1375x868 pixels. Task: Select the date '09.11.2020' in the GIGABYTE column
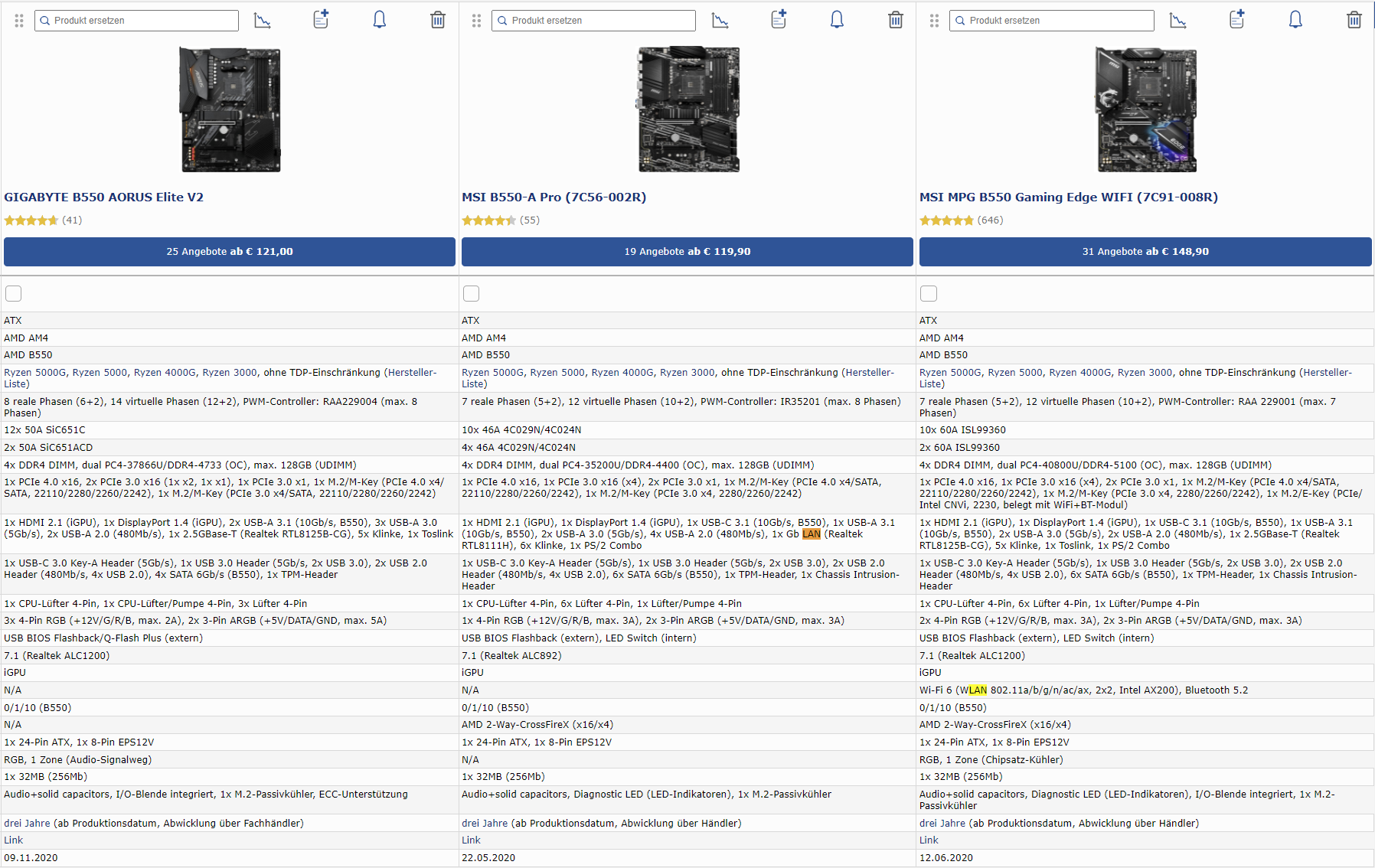[31, 858]
